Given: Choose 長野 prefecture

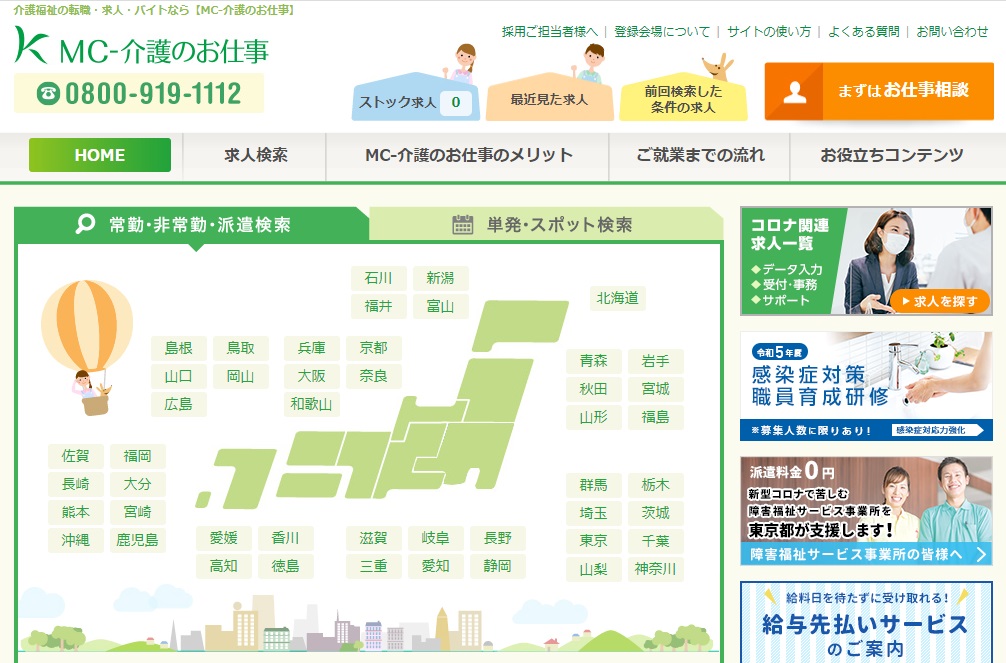Looking at the screenshot, I should [x=499, y=538].
